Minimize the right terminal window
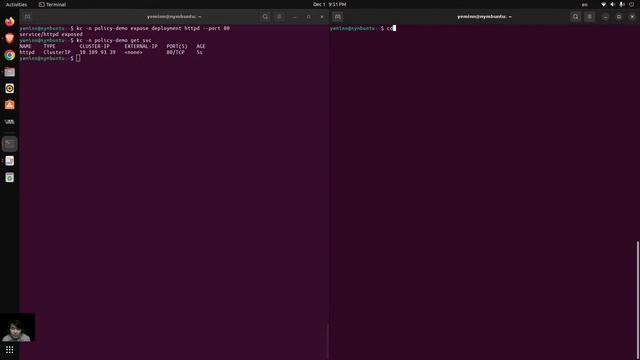This screenshot has width=640, height=360. pos(605,17)
